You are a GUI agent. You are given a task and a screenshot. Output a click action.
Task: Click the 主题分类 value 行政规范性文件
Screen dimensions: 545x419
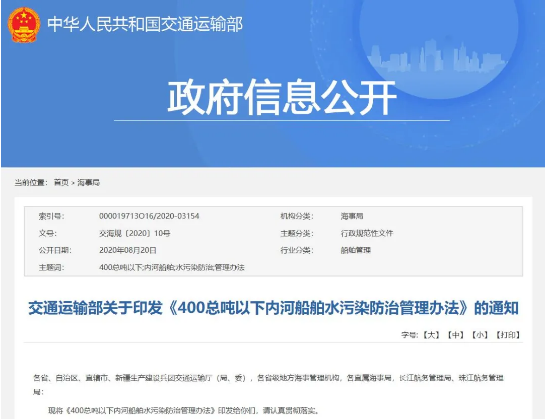coord(367,233)
